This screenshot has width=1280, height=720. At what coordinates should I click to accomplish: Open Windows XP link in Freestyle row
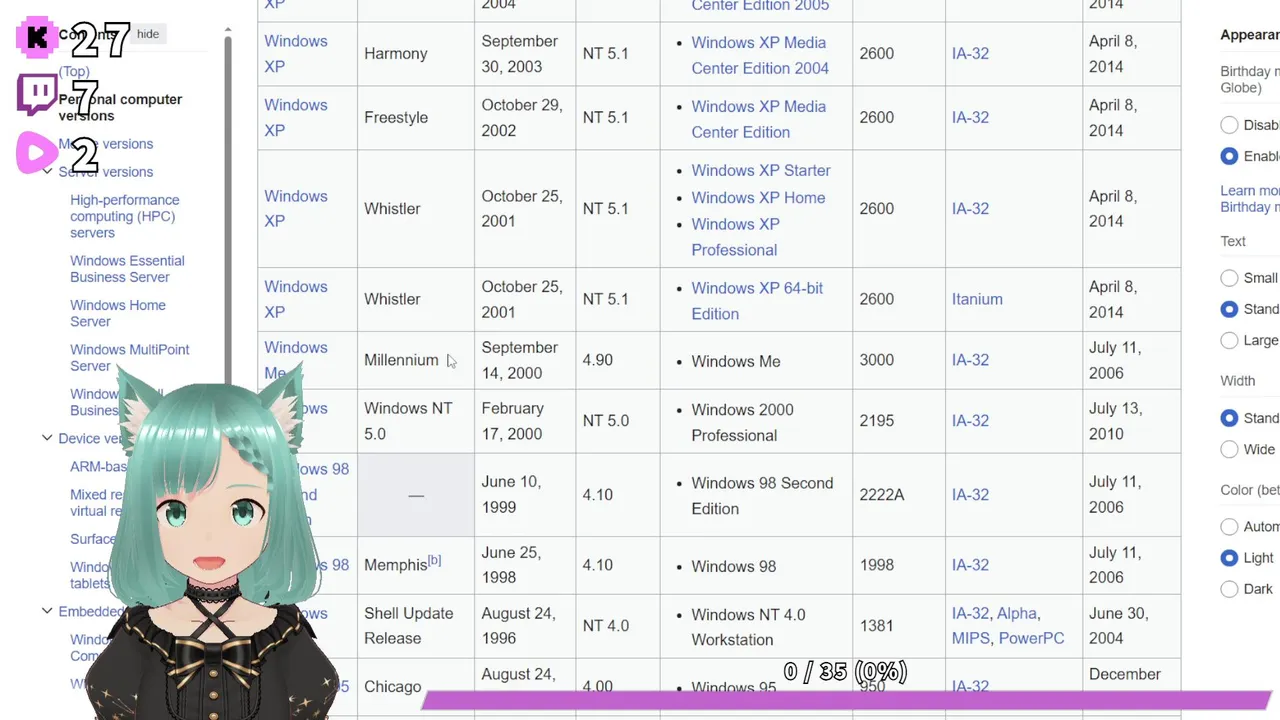(x=296, y=118)
